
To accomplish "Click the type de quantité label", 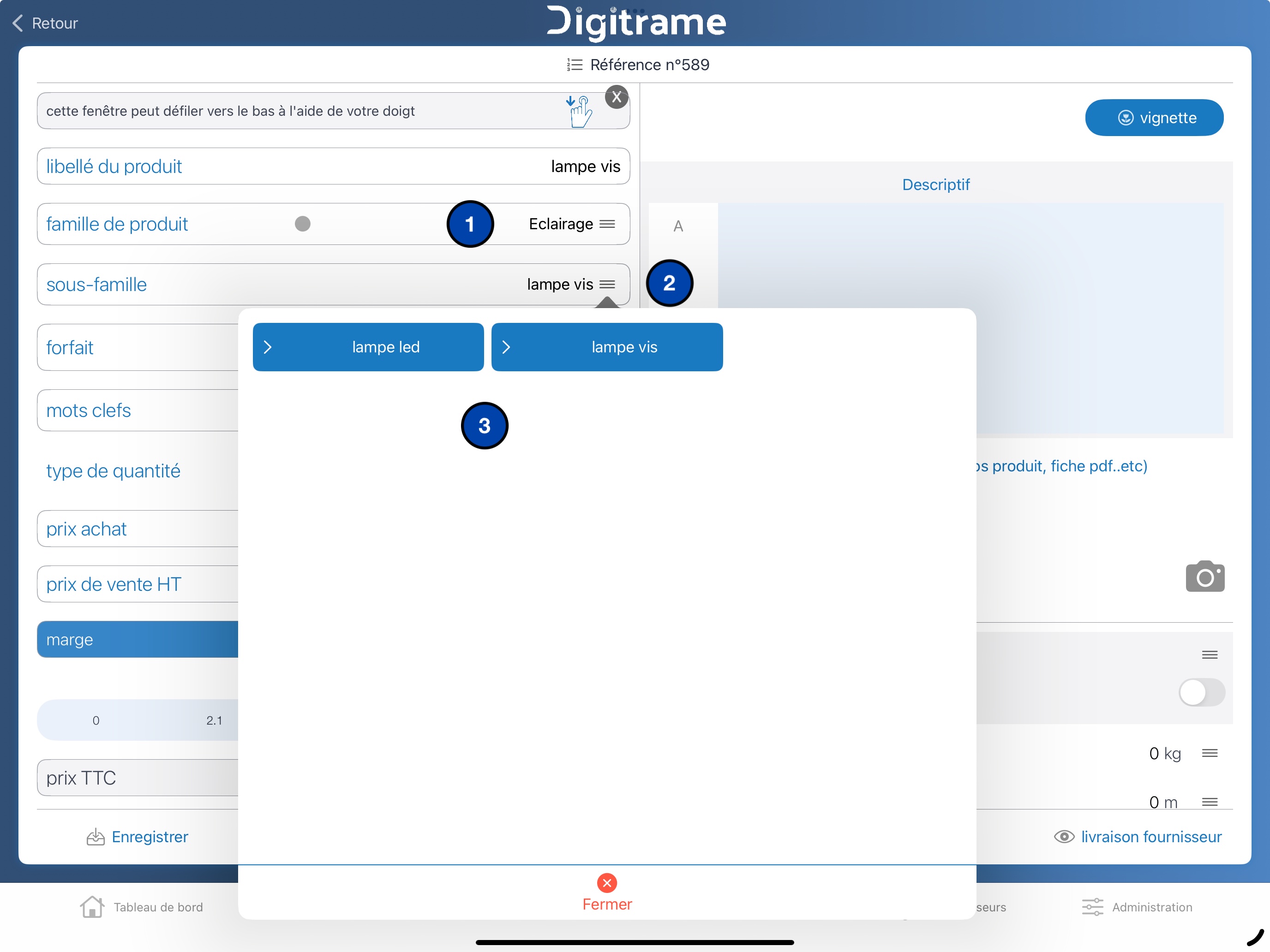I will (113, 470).
